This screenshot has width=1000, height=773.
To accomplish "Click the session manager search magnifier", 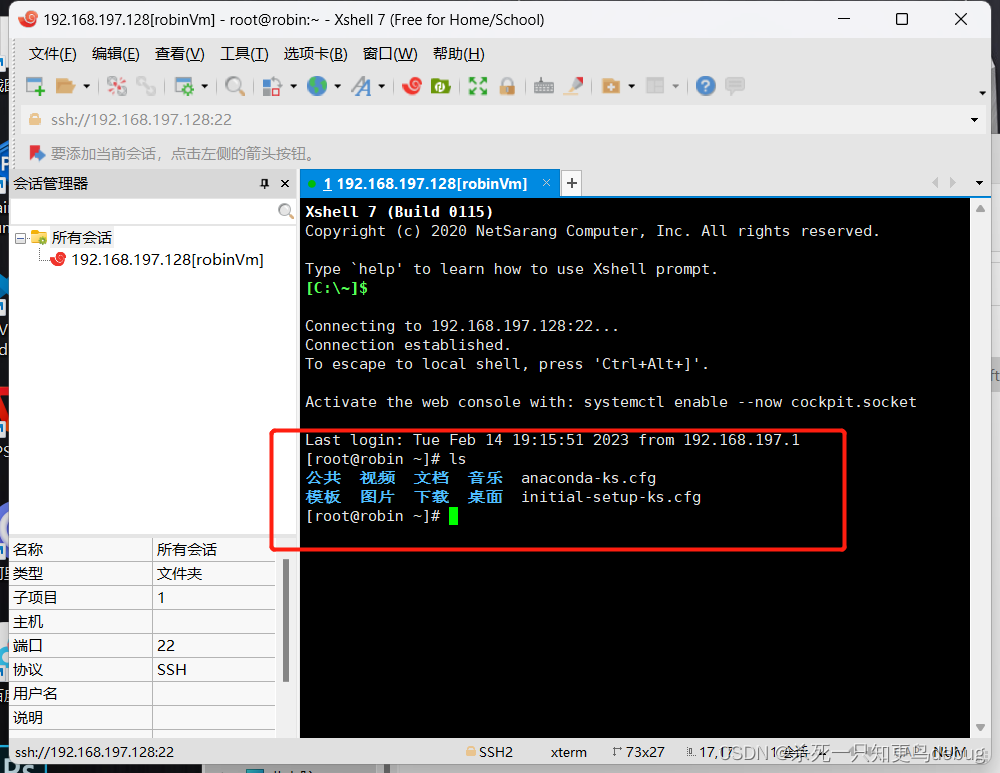I will click(286, 211).
